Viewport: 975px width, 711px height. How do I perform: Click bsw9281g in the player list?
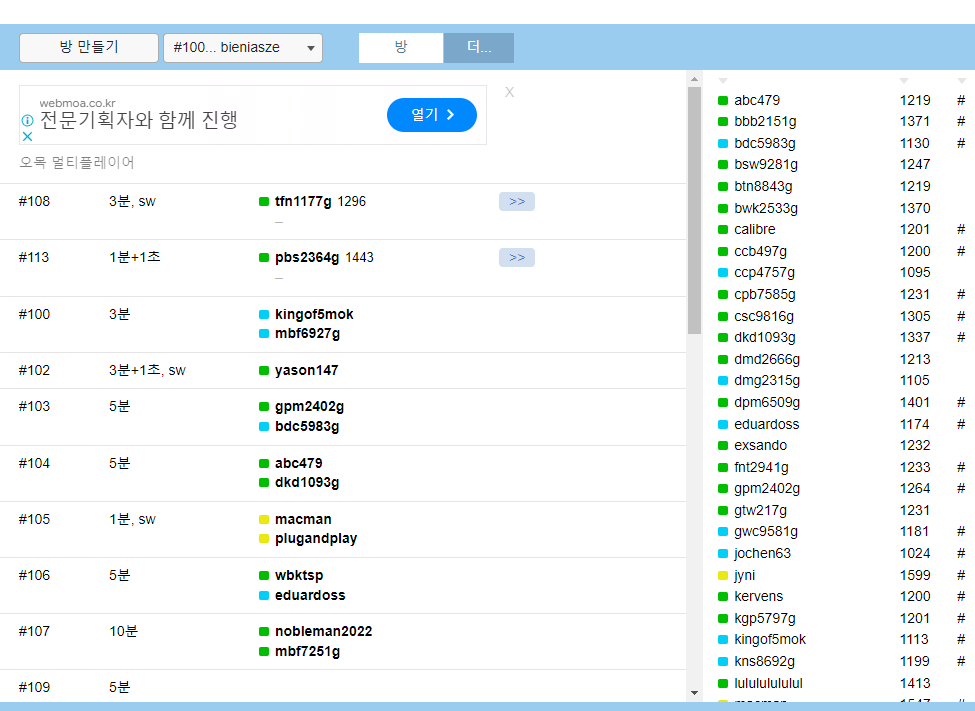(x=765, y=164)
